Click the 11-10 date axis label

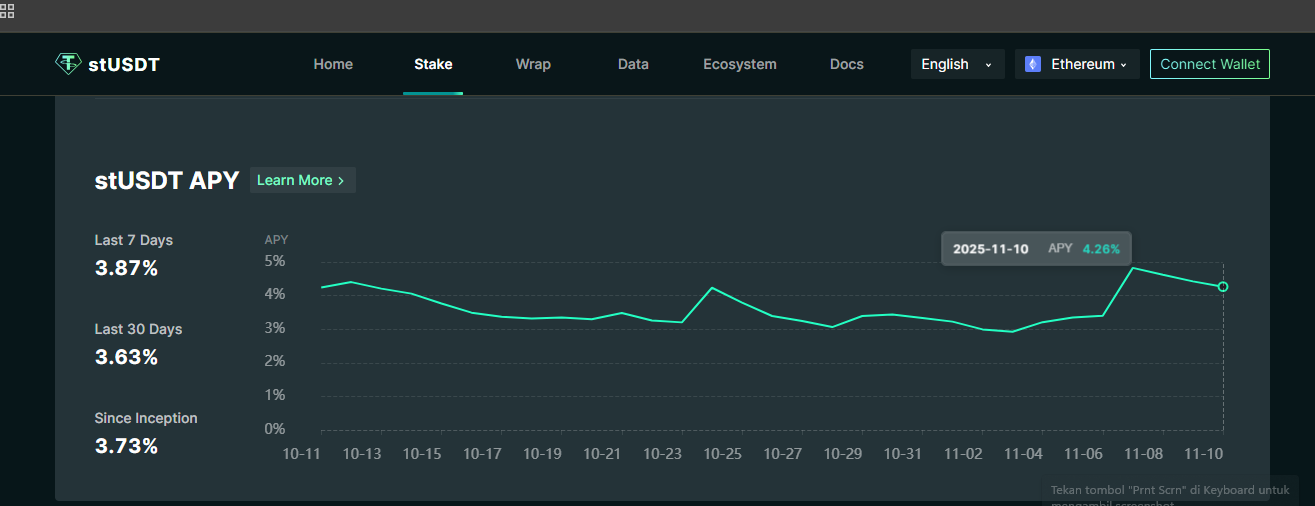[x=1203, y=454]
